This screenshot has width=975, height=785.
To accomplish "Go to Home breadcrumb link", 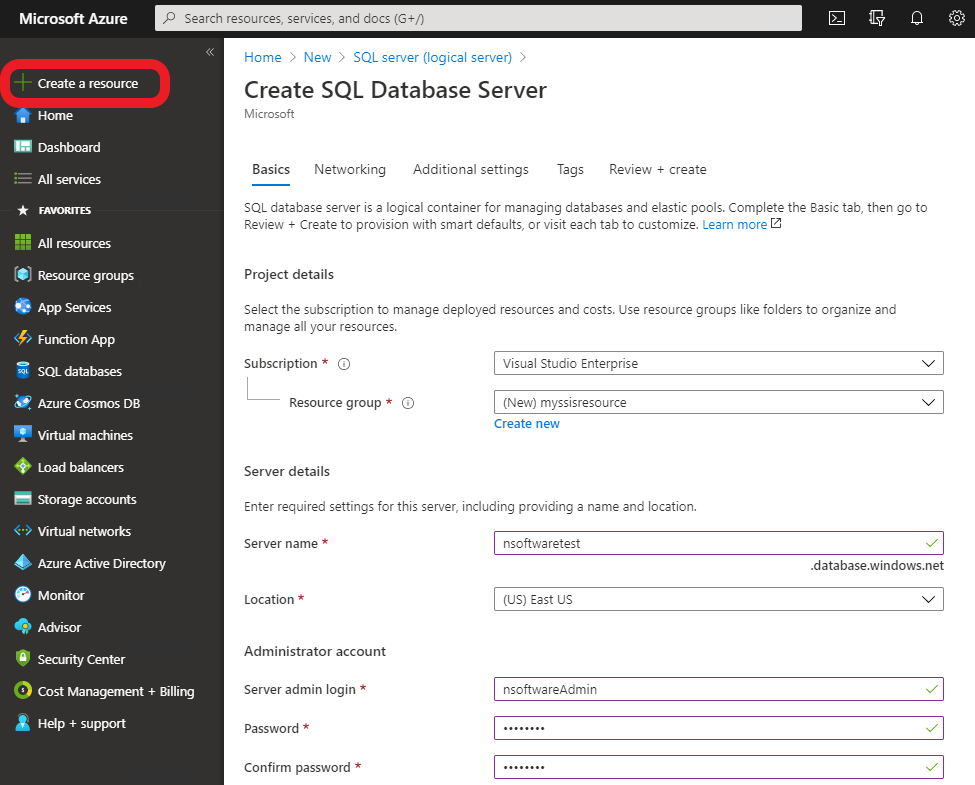I will [x=262, y=57].
